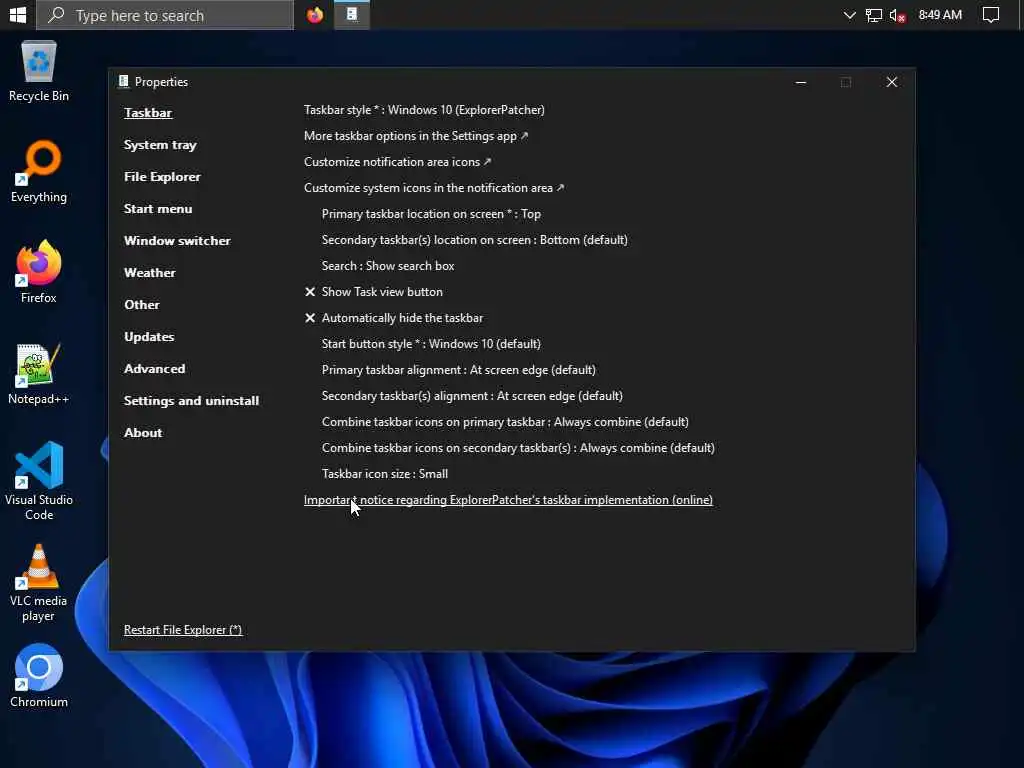Open the Windows Start button

[x=18, y=14]
